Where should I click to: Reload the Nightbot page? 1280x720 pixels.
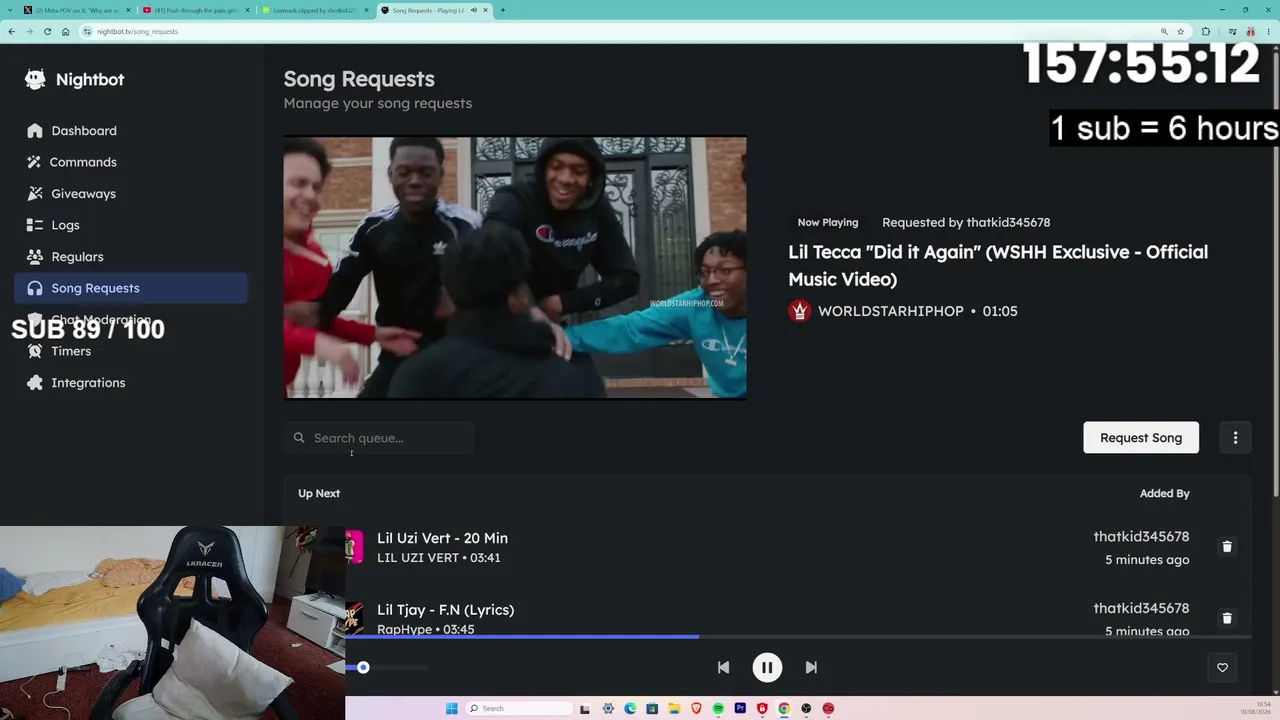47,31
